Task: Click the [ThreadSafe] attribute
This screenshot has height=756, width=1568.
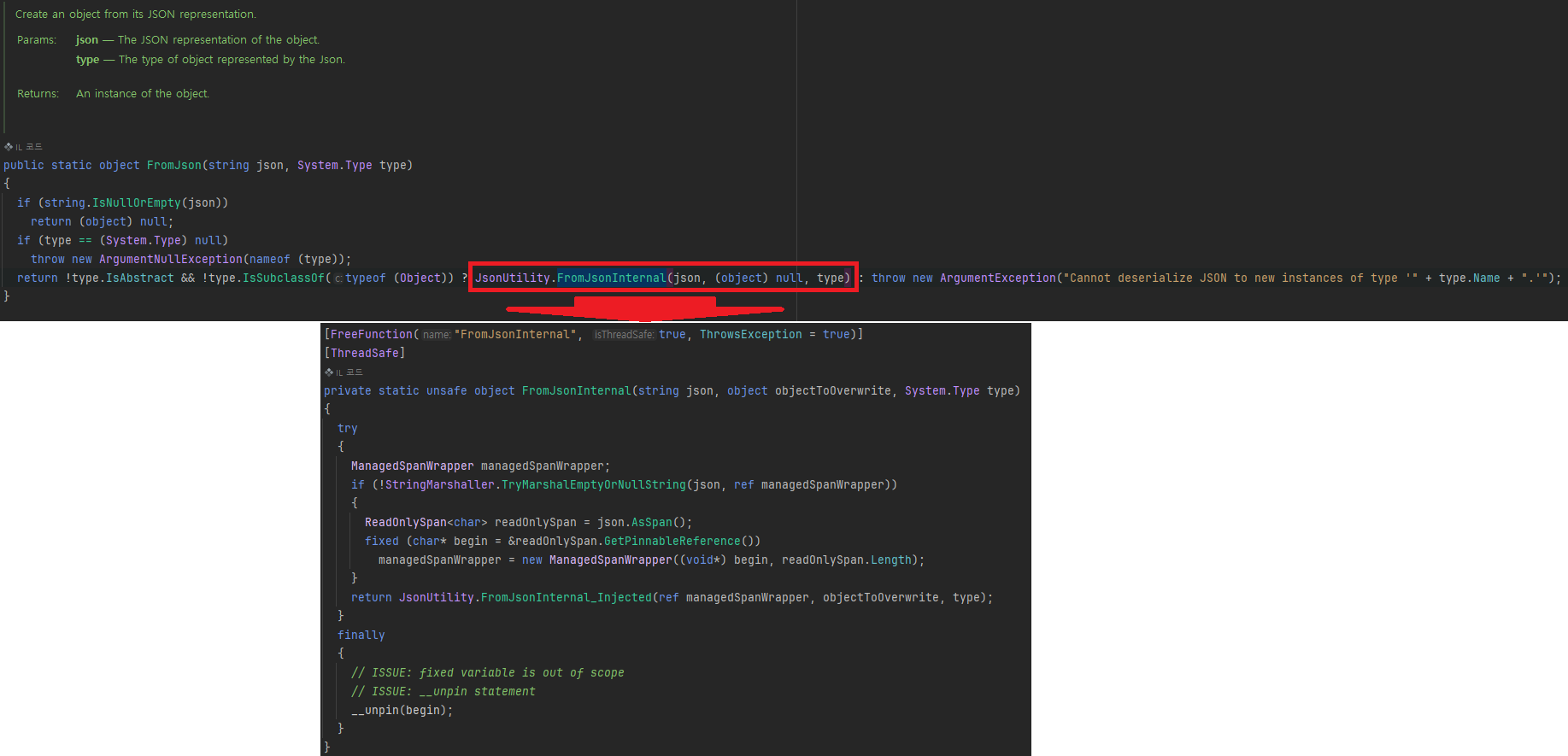Action: 365,353
